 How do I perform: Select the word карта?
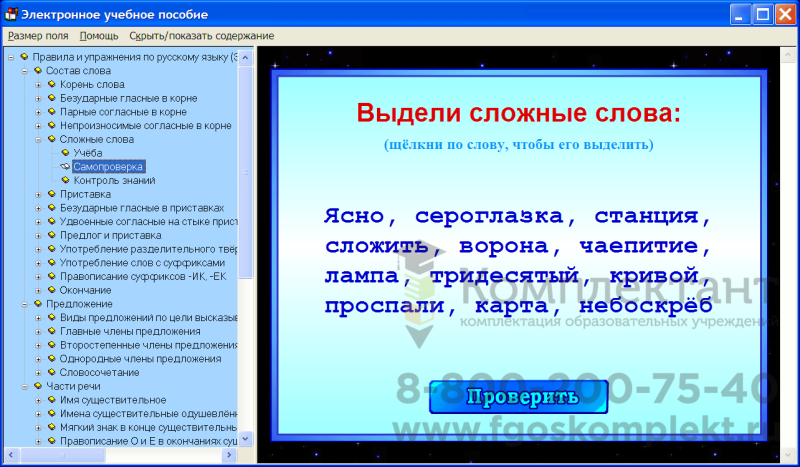(x=511, y=306)
